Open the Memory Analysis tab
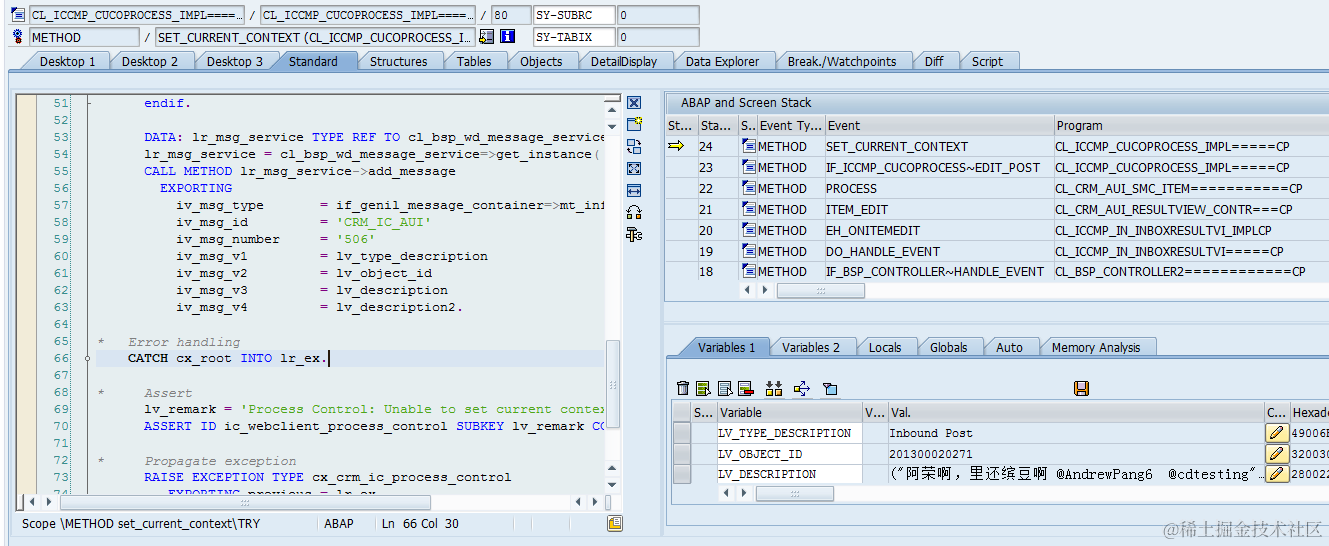The height and width of the screenshot is (546, 1329). point(1096,347)
